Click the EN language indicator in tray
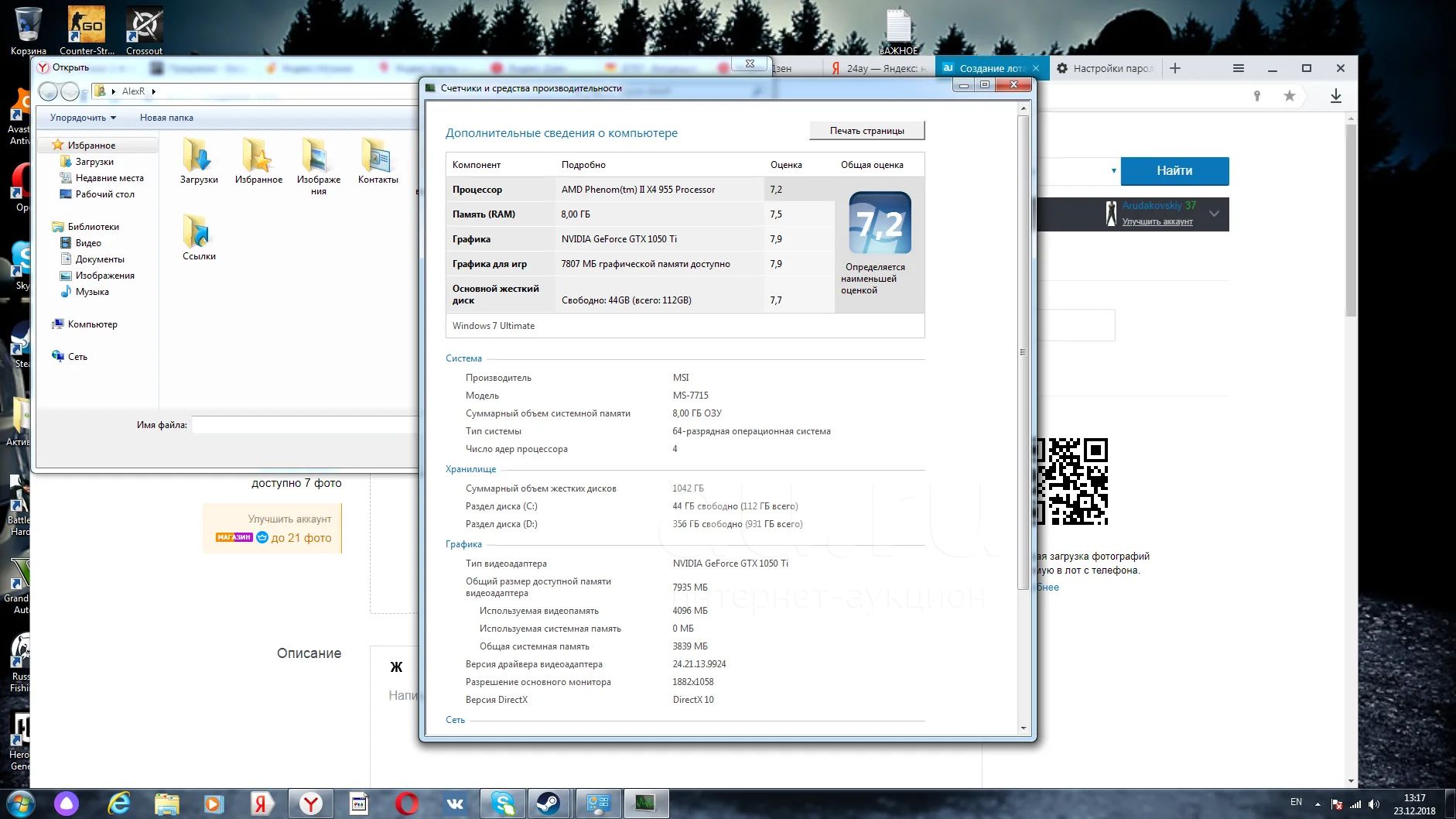Viewport: 1456px width, 819px height. tap(1296, 802)
